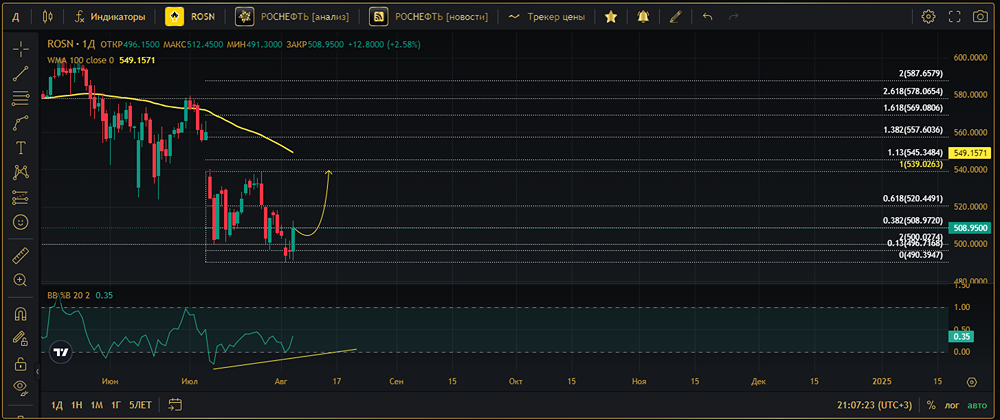Click the Авг label on the time axis

pyautogui.click(x=281, y=382)
